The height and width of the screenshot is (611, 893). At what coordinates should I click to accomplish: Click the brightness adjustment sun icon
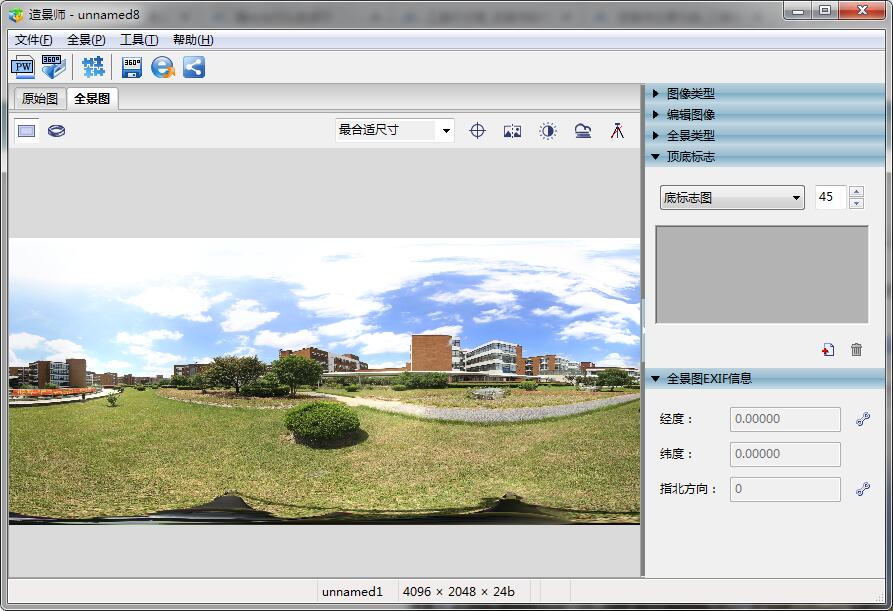(x=547, y=131)
